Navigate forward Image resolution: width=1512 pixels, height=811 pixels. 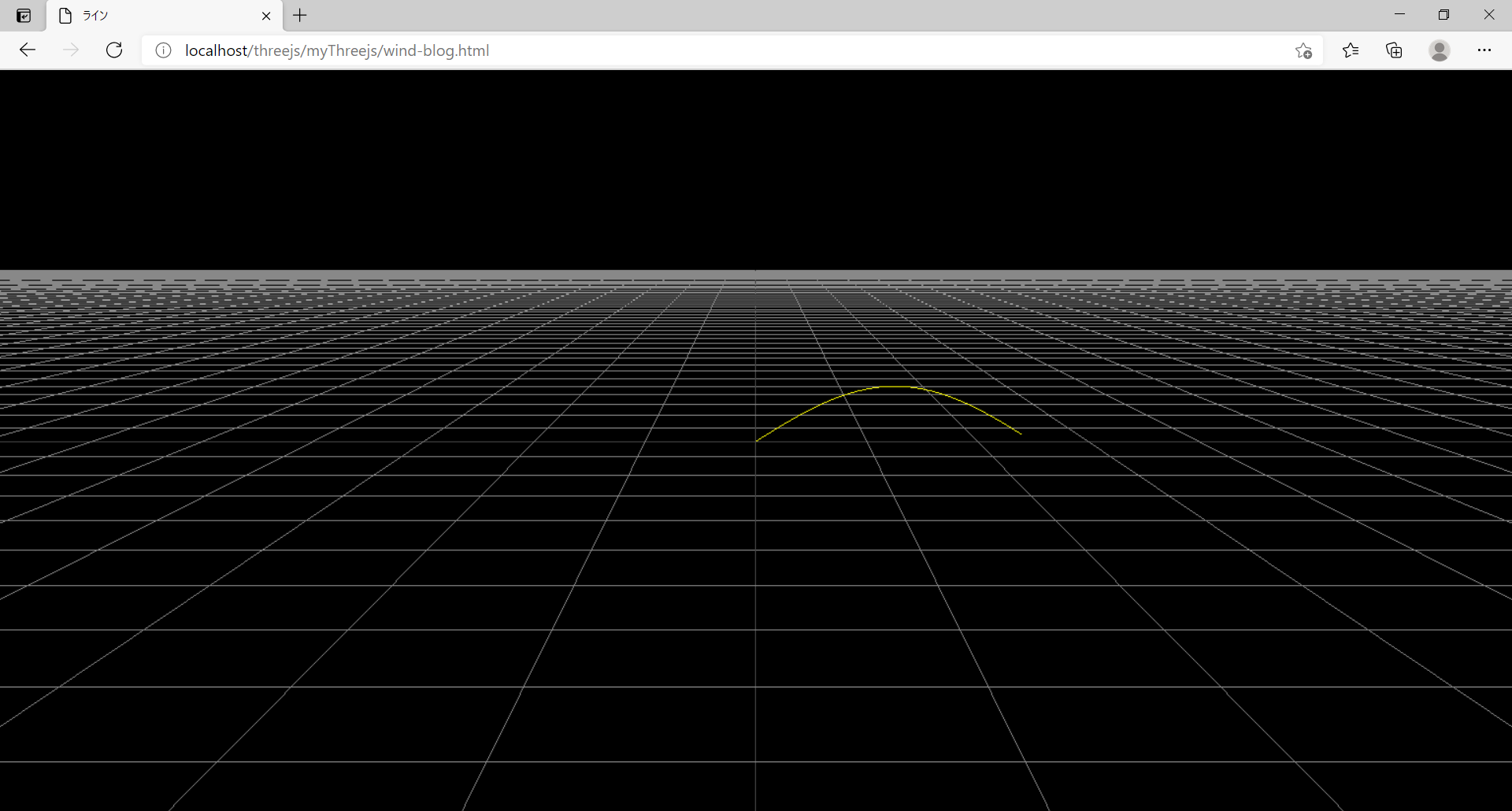point(71,50)
